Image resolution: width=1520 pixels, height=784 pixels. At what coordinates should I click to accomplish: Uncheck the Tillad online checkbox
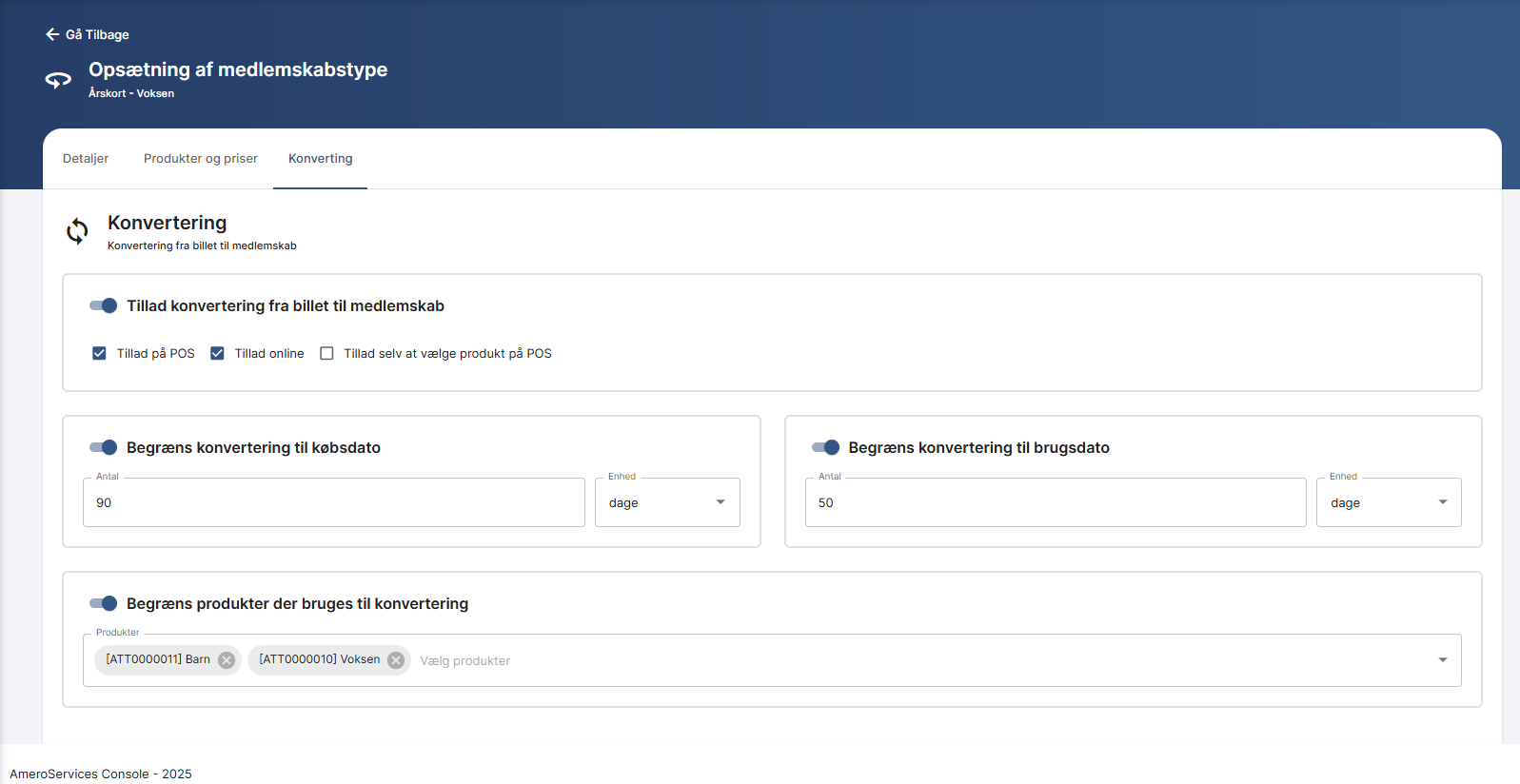(217, 353)
